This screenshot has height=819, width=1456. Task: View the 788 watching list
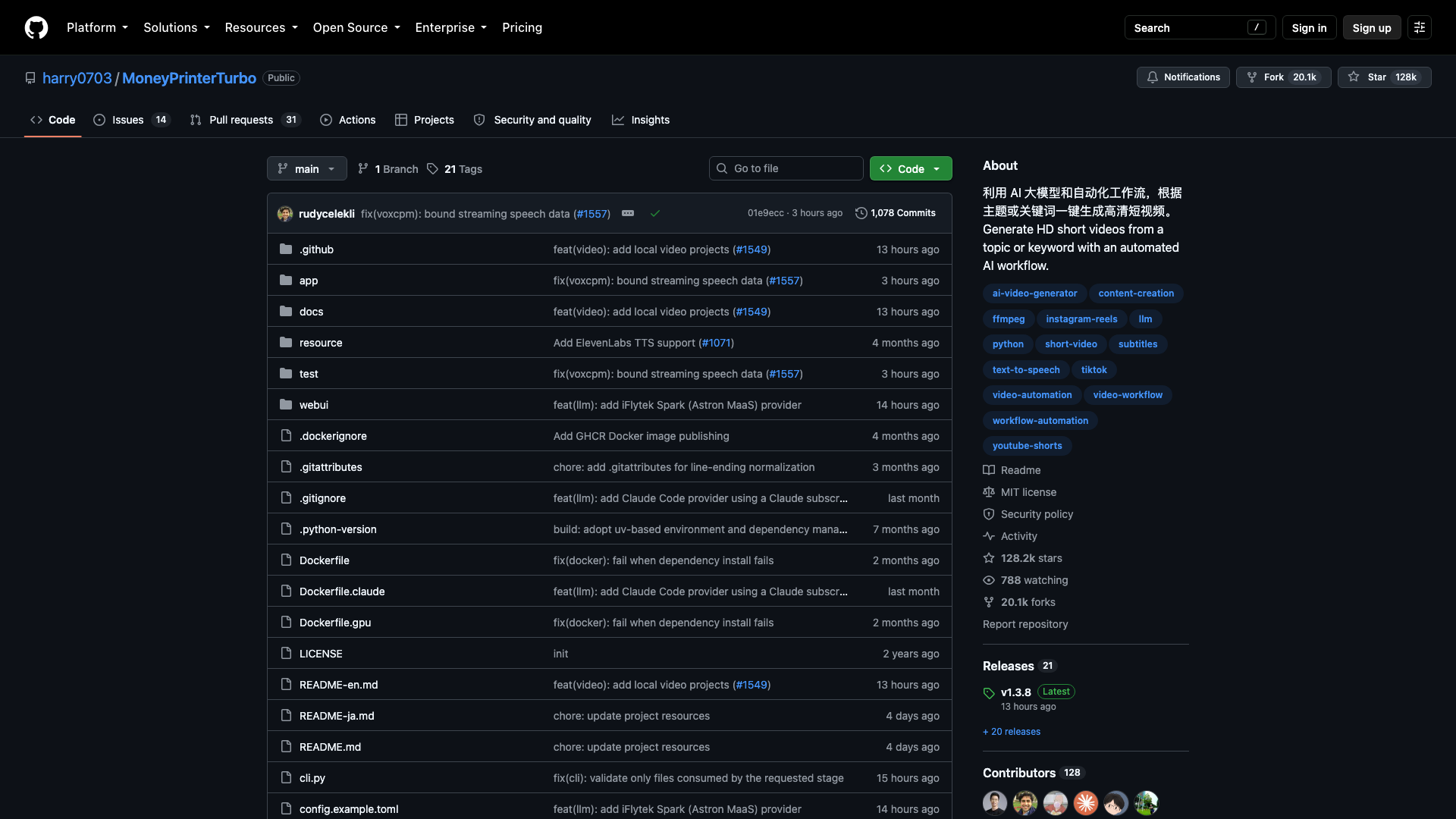coord(1025,580)
